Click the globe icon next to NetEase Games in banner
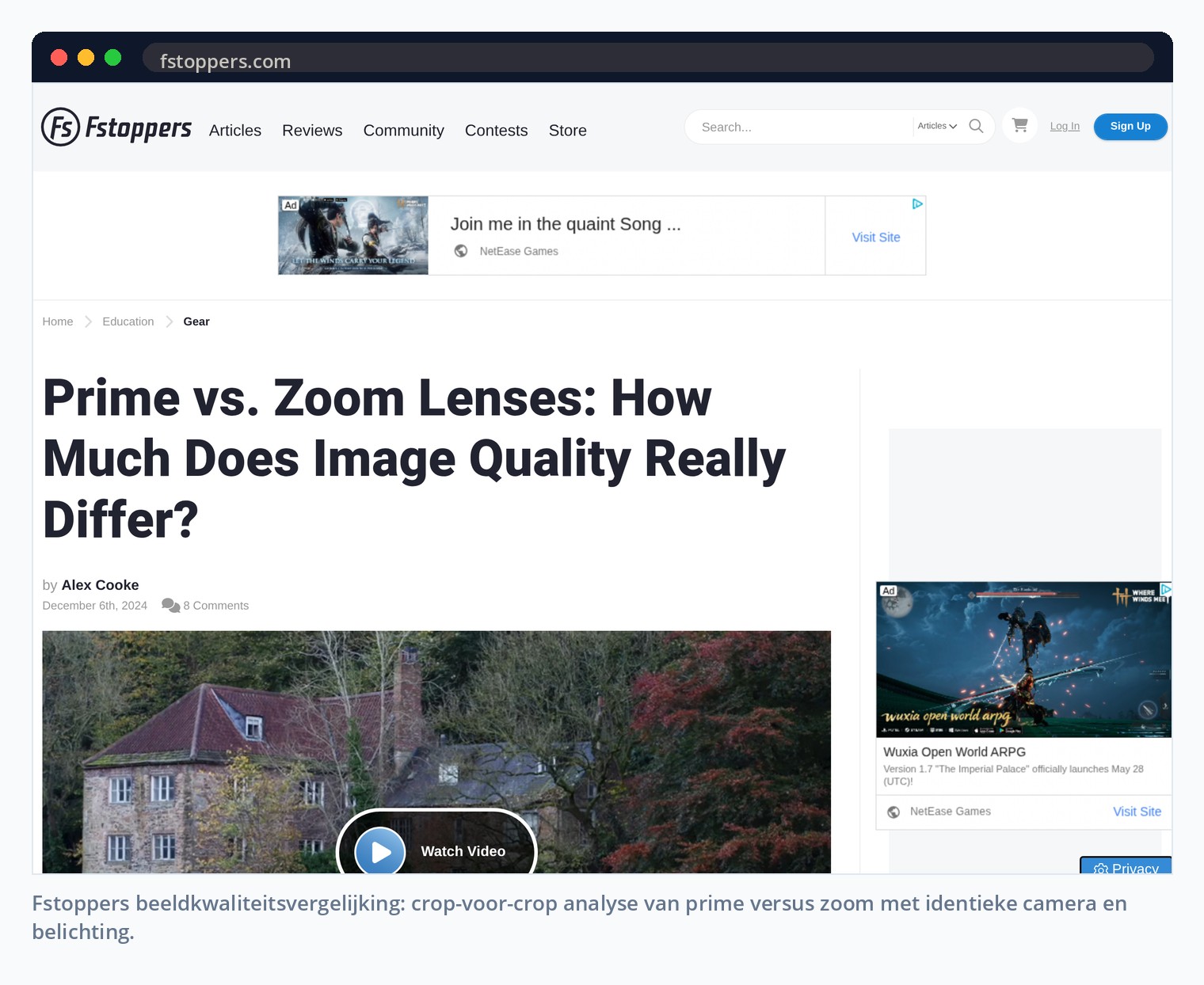1204x985 pixels. 461,251
